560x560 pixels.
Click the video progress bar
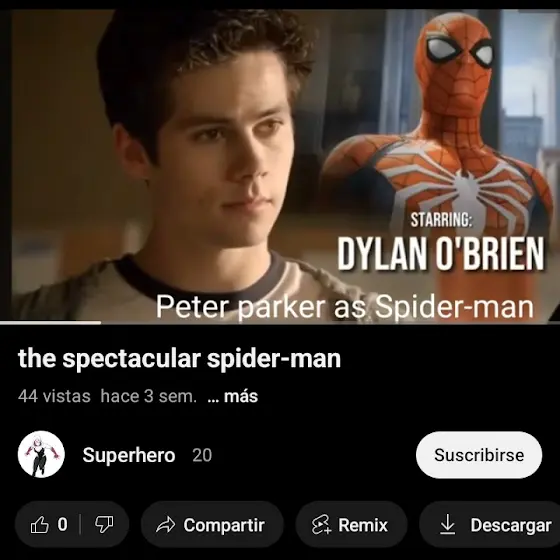(280, 322)
